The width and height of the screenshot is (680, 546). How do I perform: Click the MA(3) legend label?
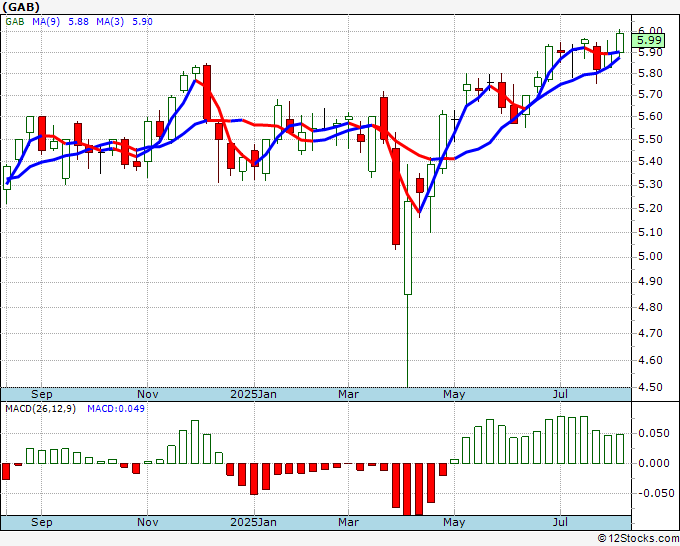(110, 22)
